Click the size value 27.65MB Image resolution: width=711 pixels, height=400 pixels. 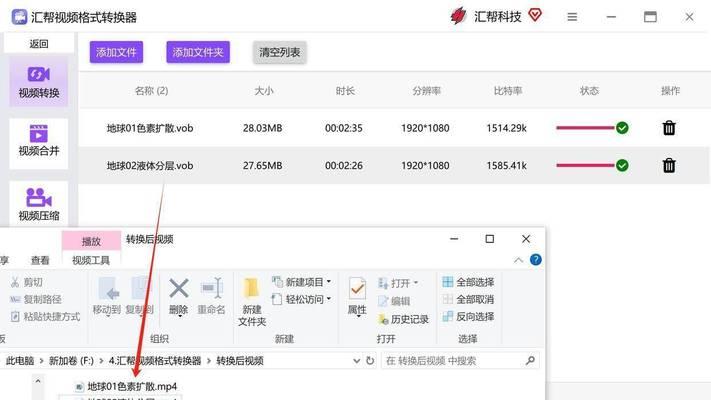[263, 166]
